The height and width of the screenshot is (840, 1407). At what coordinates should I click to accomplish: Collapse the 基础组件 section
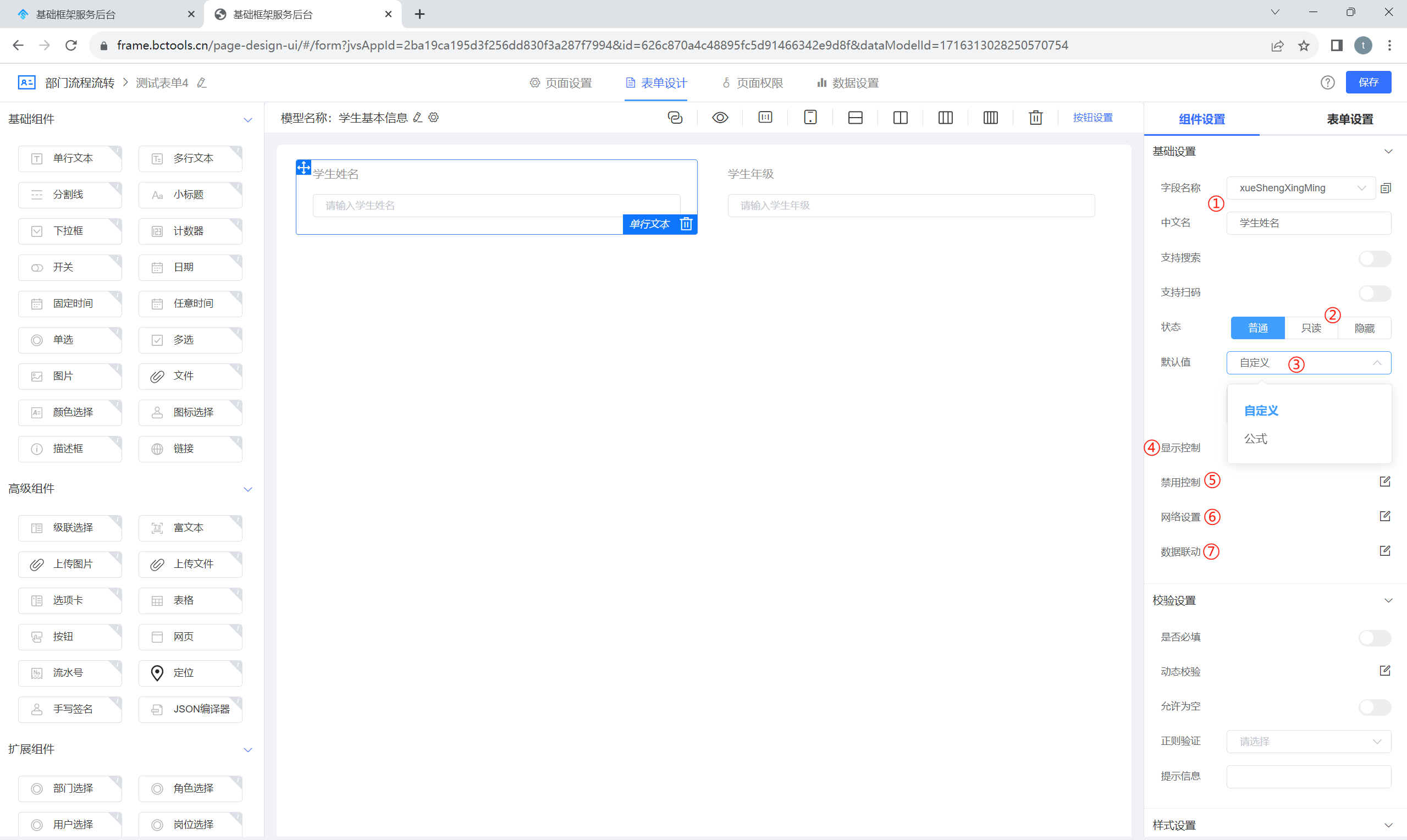pos(247,119)
